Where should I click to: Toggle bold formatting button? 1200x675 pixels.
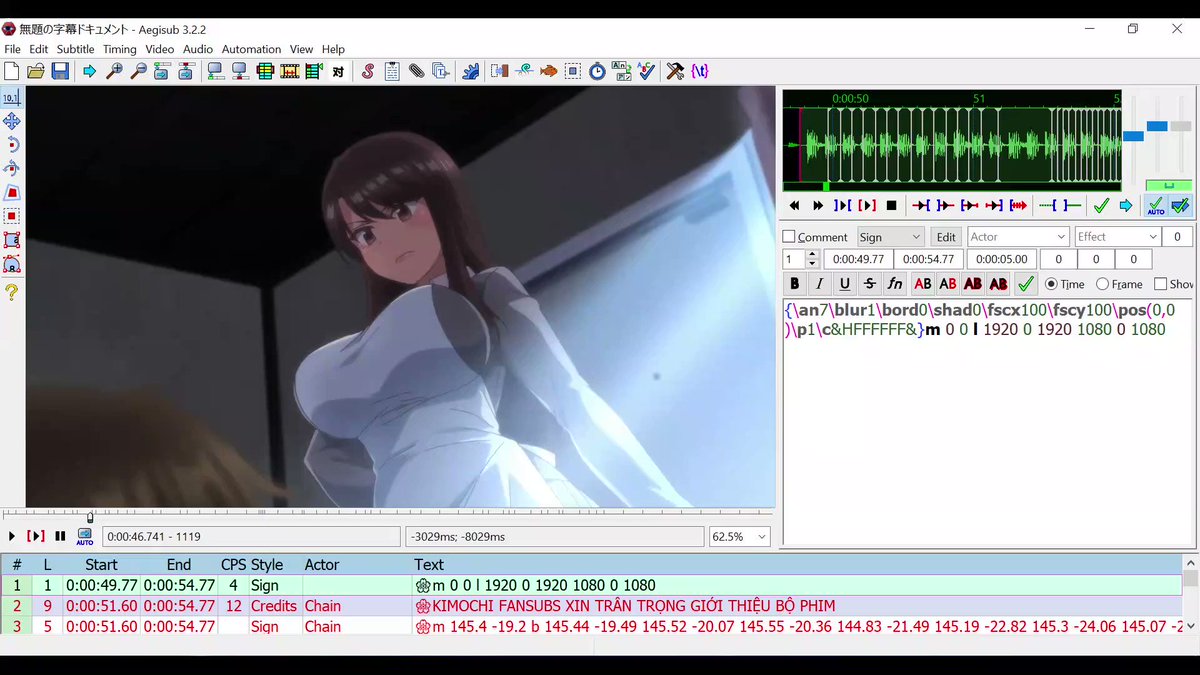pos(795,284)
